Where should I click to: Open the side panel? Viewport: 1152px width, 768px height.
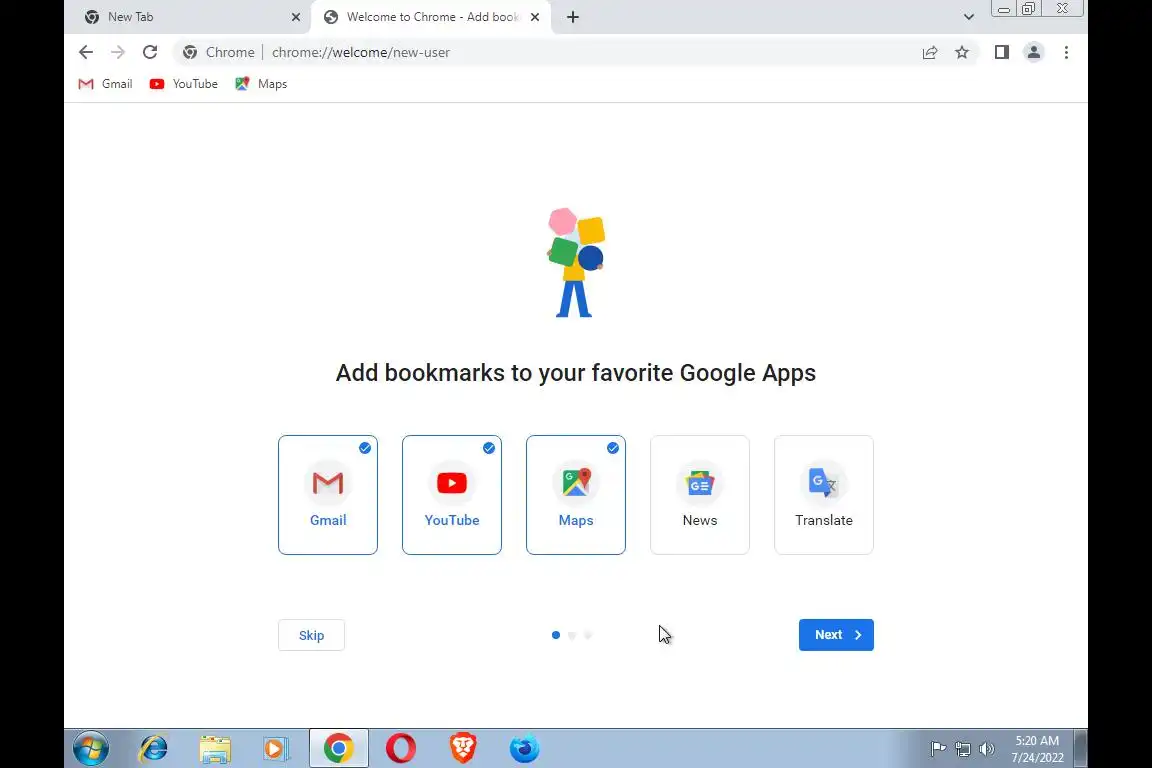1001,52
